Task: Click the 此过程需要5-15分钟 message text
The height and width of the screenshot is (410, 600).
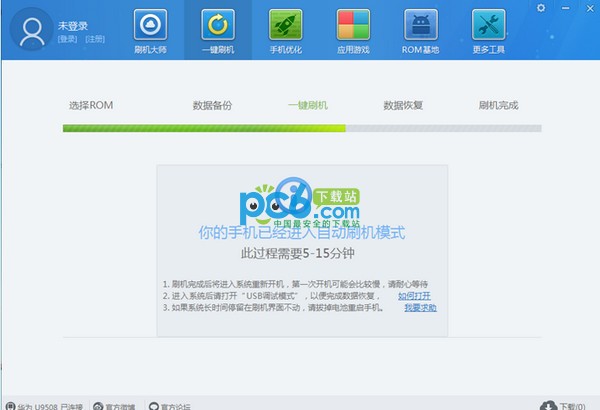Action: click(x=298, y=253)
